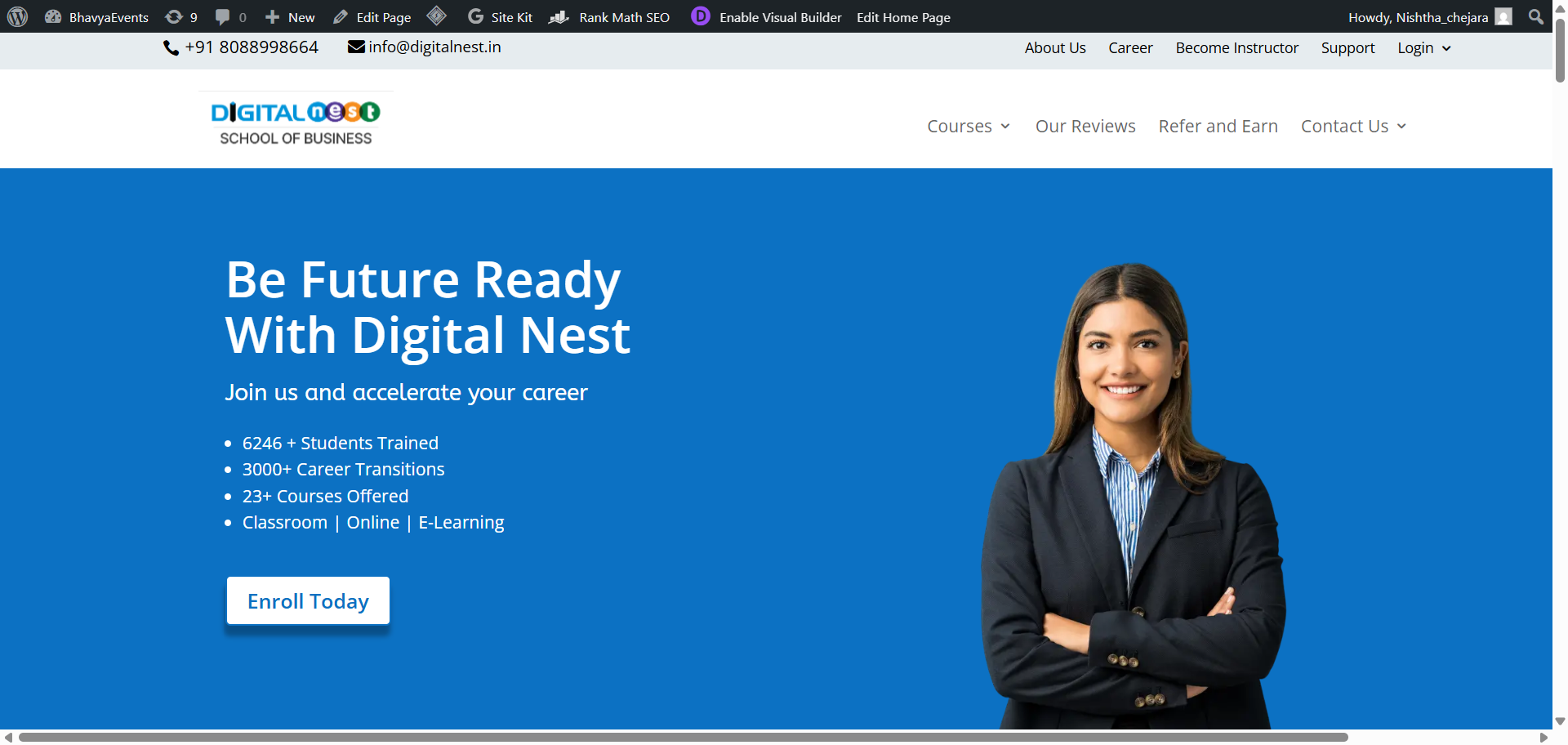Click 'Join us and accelerate your career' text
The image size is (1568, 745).
coord(406,392)
